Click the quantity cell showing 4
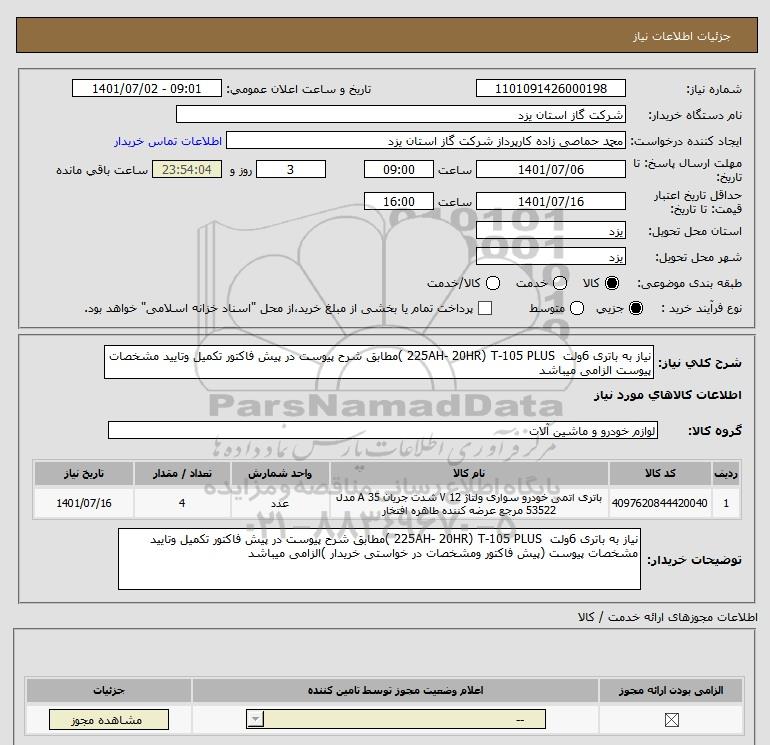The width and height of the screenshot is (770, 745). coord(182,503)
